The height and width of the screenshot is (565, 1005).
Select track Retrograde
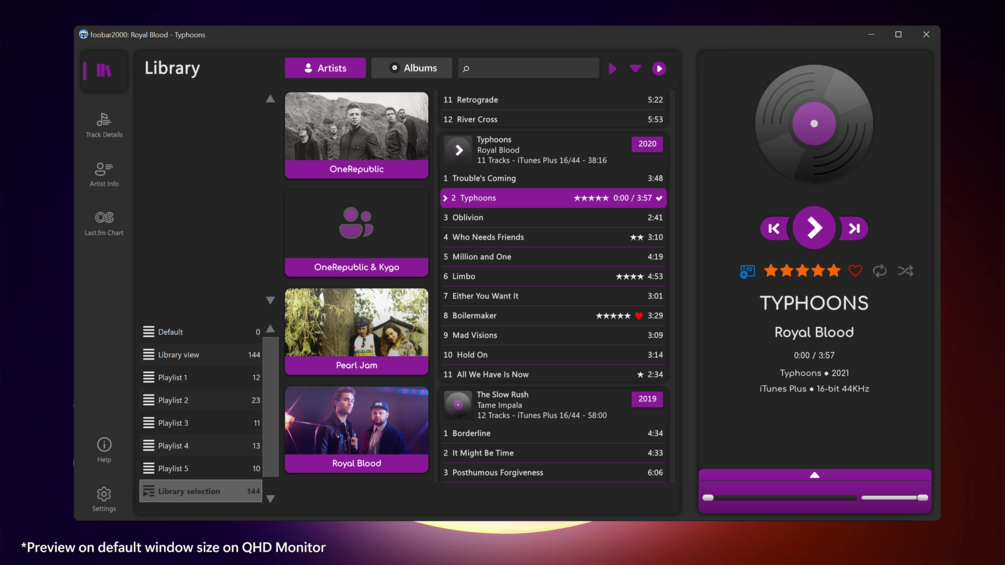[x=553, y=99]
